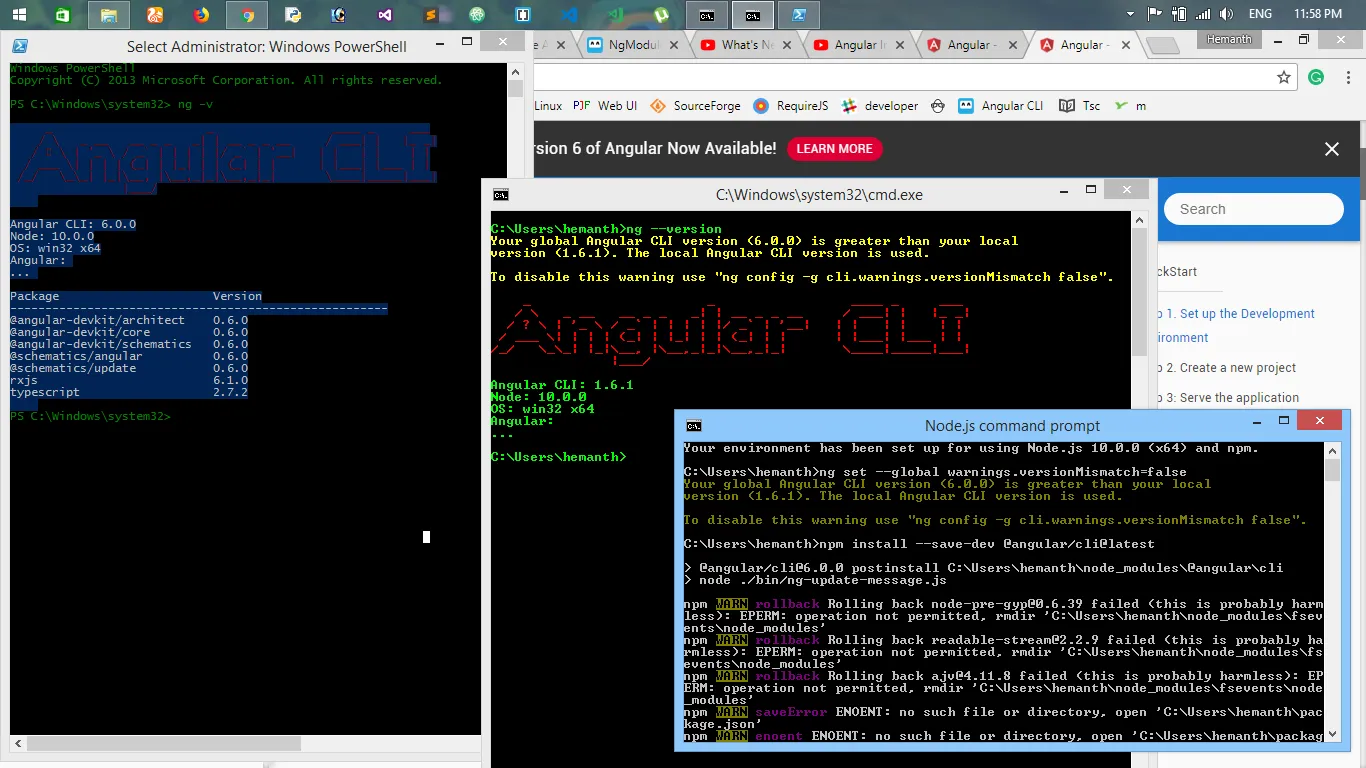Check battery status in the system tray
Viewport: 1366px width, 768px height.
pos(1179,14)
